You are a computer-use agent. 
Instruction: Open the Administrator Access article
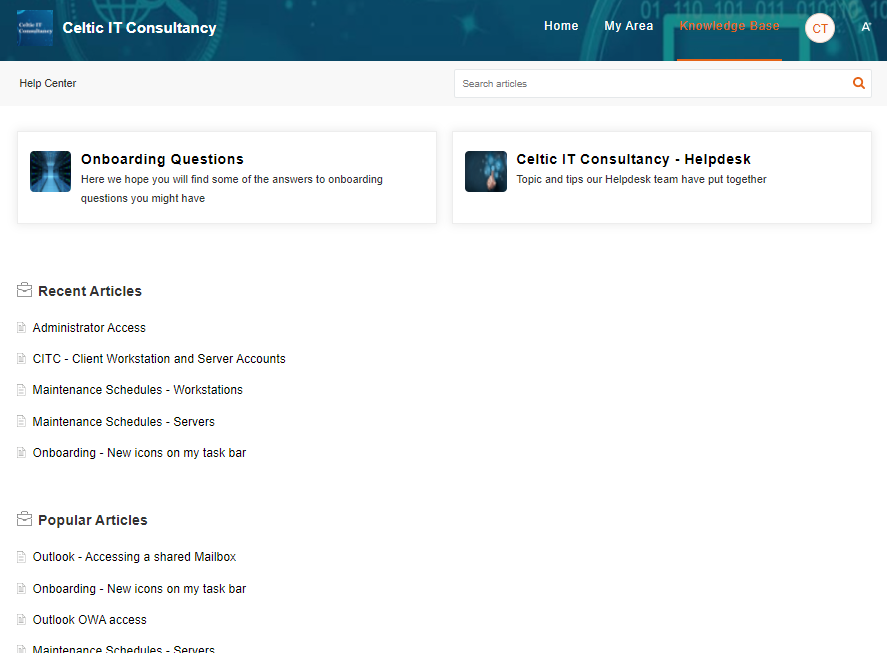89,328
